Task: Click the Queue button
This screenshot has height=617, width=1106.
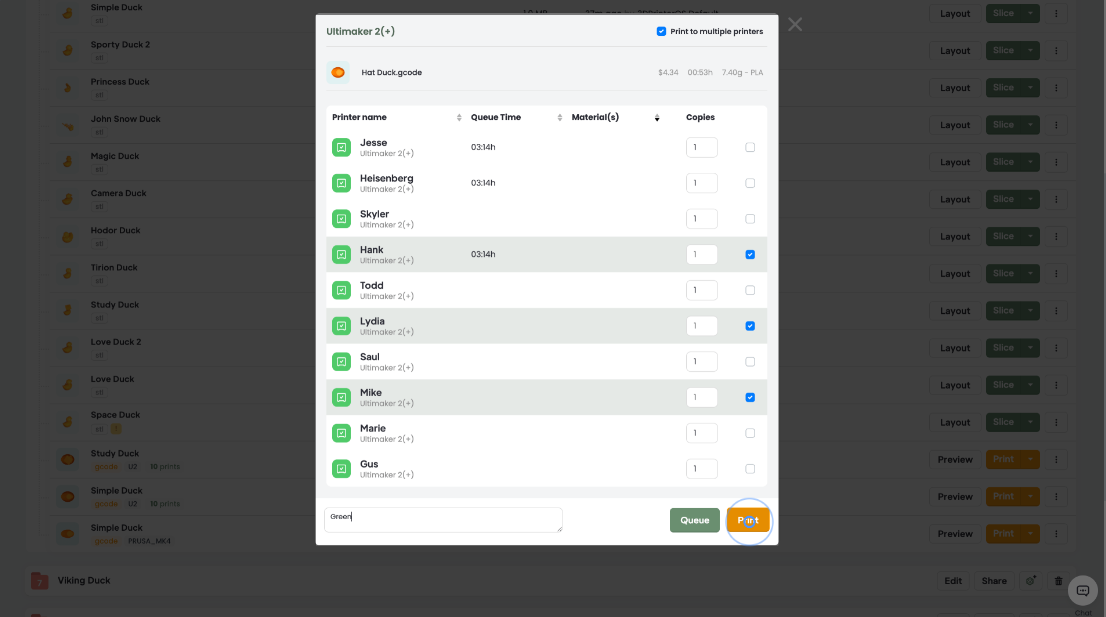Action: (x=695, y=520)
